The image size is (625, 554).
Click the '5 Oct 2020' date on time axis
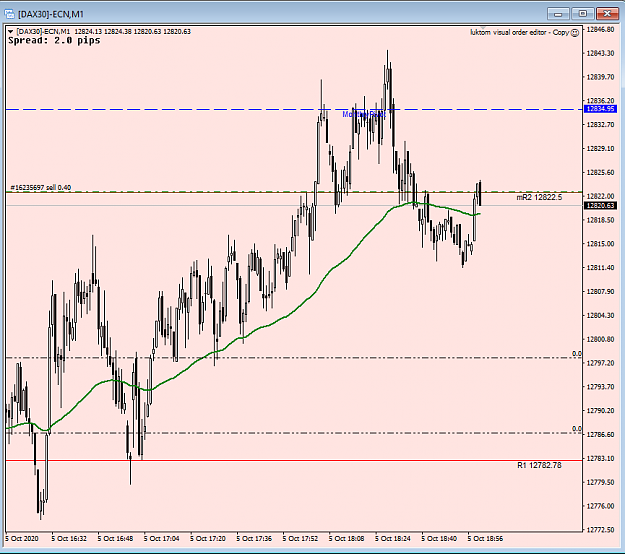point(22,538)
